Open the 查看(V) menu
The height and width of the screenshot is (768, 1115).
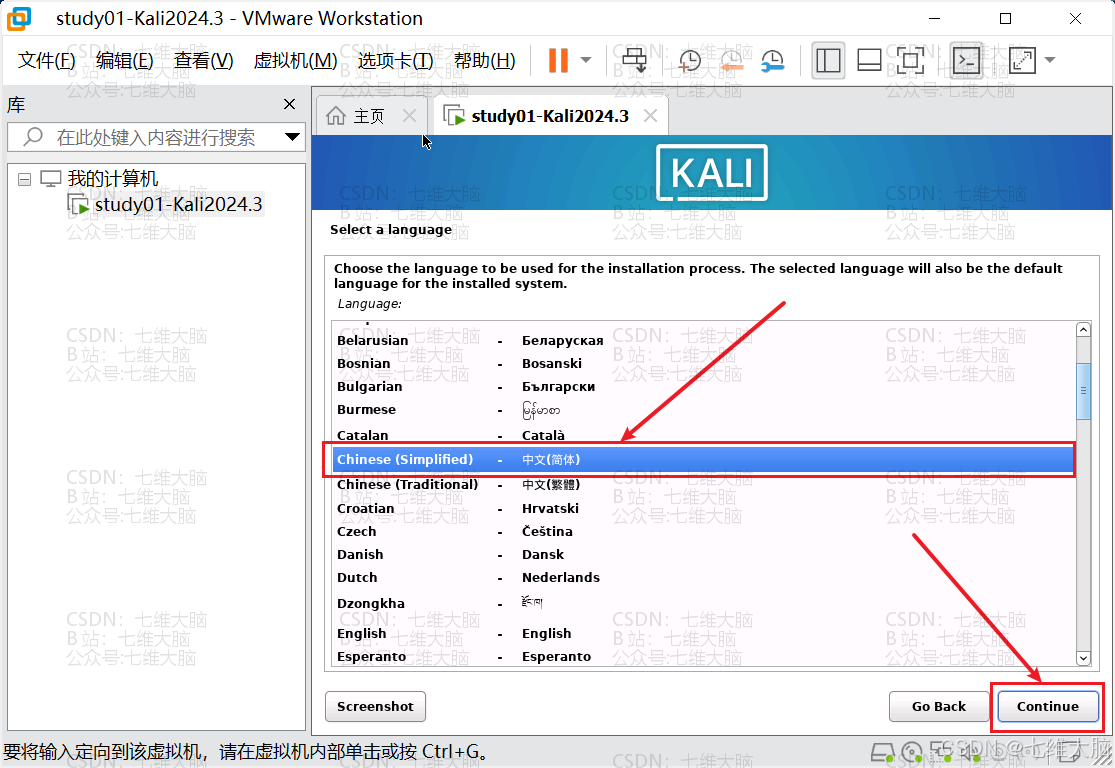click(203, 60)
